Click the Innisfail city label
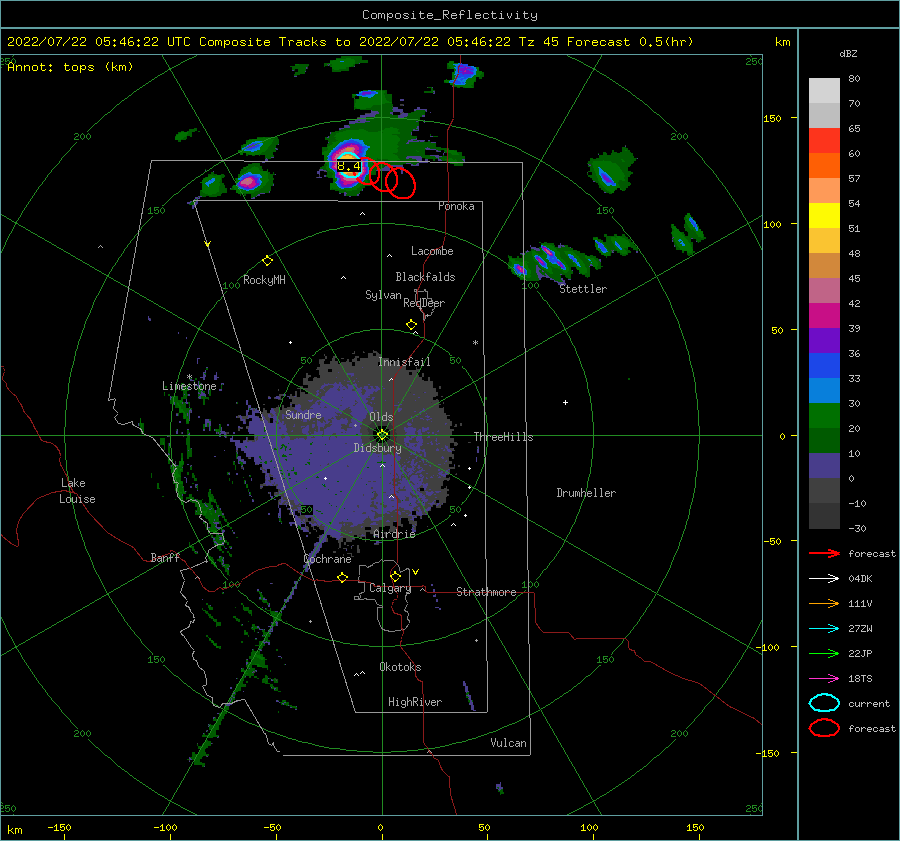The image size is (900, 841). click(404, 362)
